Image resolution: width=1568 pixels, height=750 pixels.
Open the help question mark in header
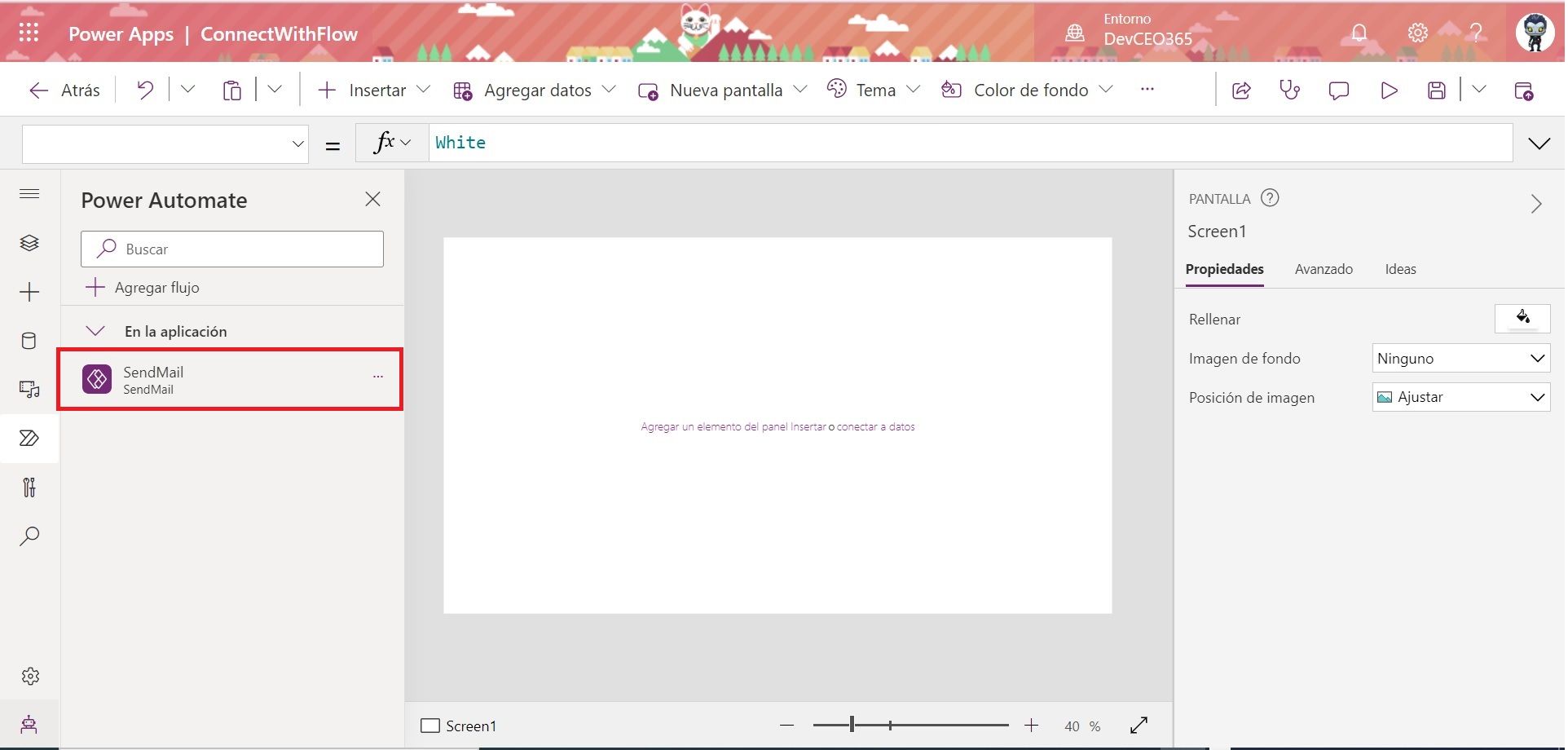click(x=1476, y=33)
